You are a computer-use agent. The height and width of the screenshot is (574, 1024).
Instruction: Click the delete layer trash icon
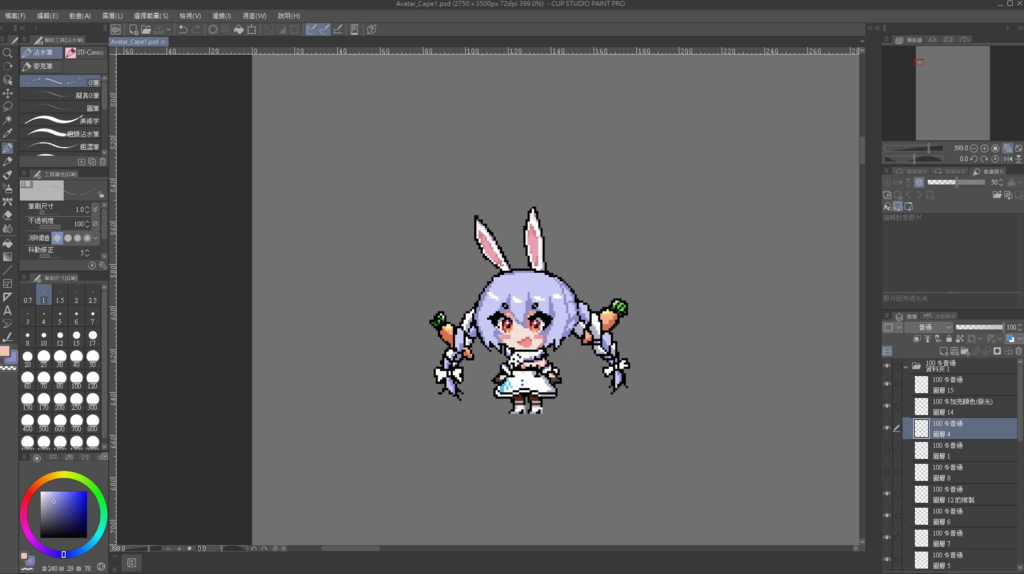click(x=1018, y=351)
